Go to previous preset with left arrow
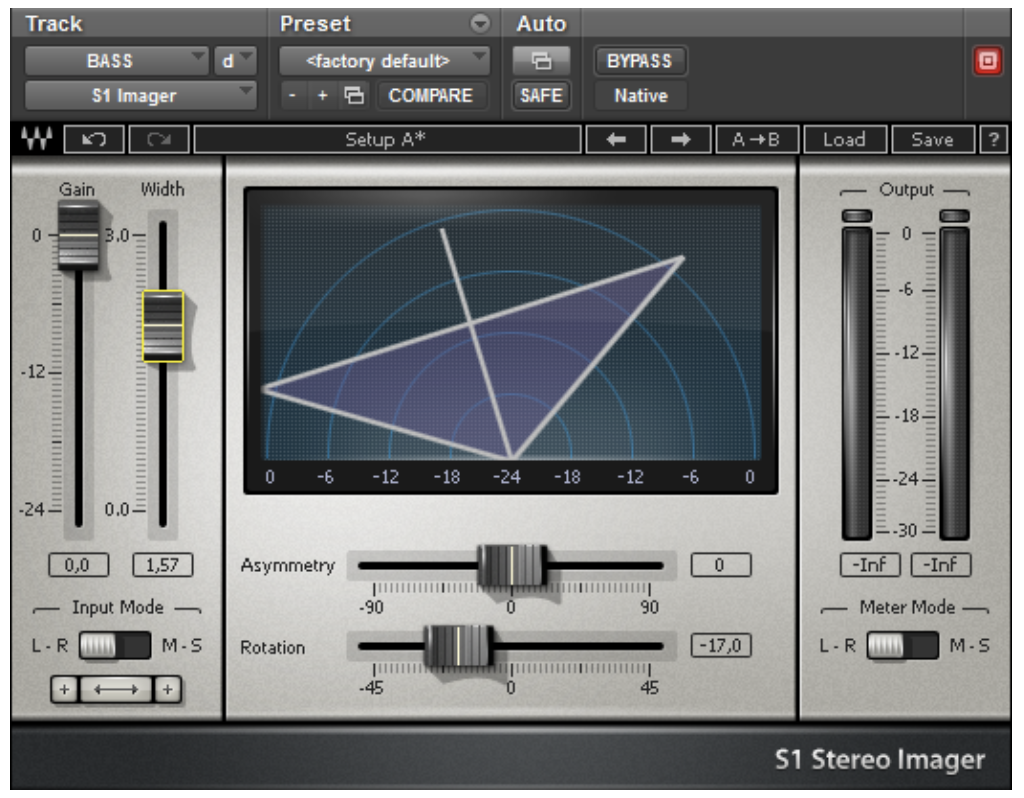Image resolution: width=1024 pixels, height=798 pixels. 616,140
